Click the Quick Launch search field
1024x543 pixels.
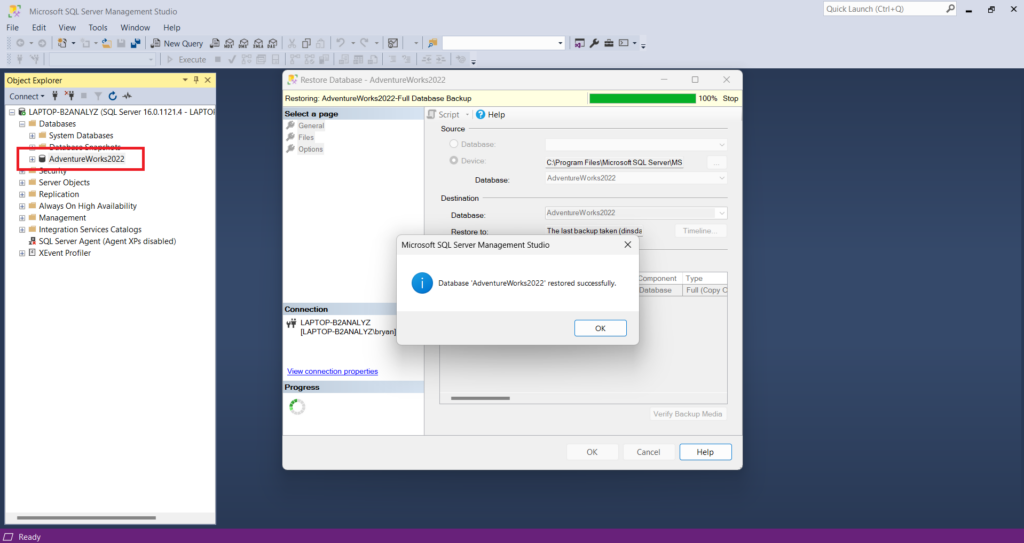tap(884, 9)
